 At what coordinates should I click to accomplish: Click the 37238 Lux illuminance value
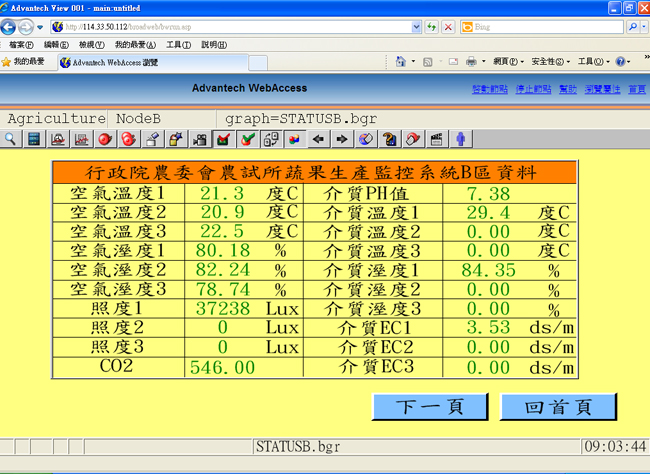(x=223, y=309)
